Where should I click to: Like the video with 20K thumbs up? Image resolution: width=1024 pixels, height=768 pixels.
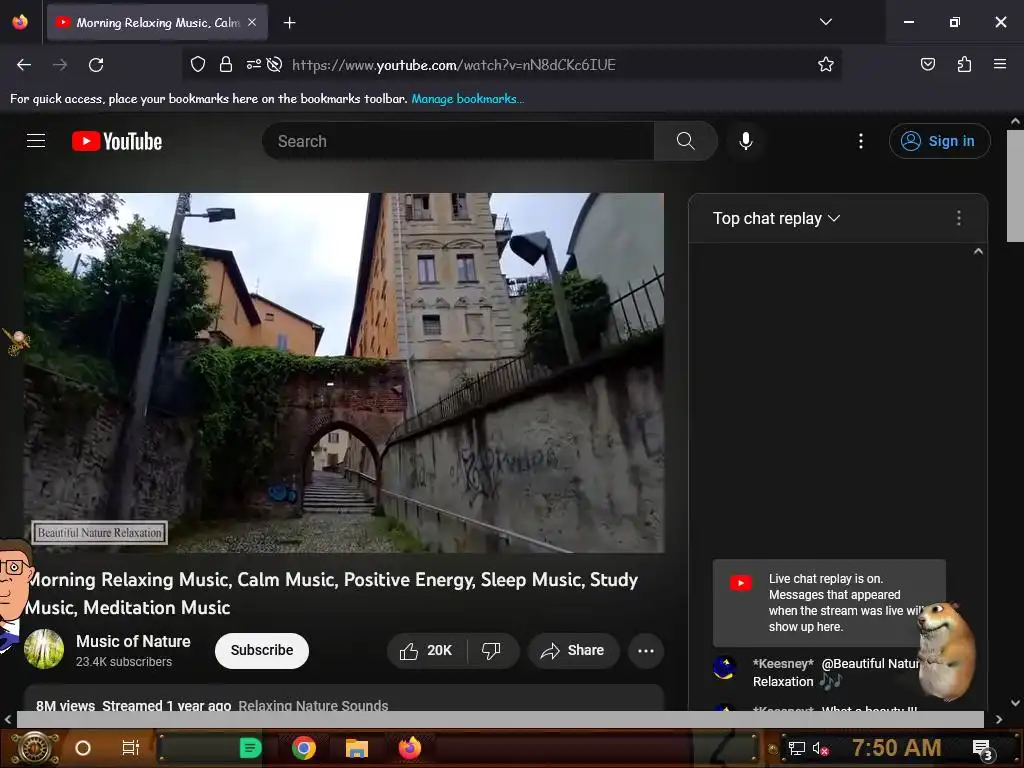pos(426,650)
